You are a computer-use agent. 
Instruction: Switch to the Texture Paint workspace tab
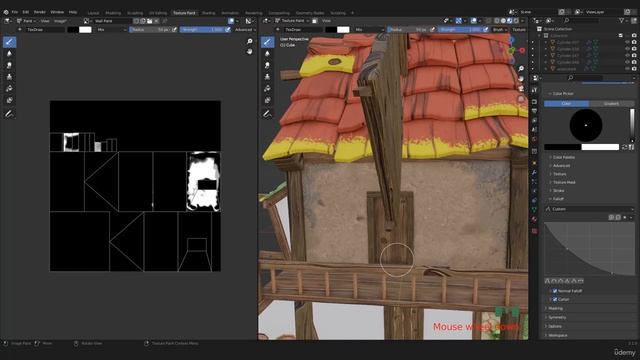tap(184, 13)
